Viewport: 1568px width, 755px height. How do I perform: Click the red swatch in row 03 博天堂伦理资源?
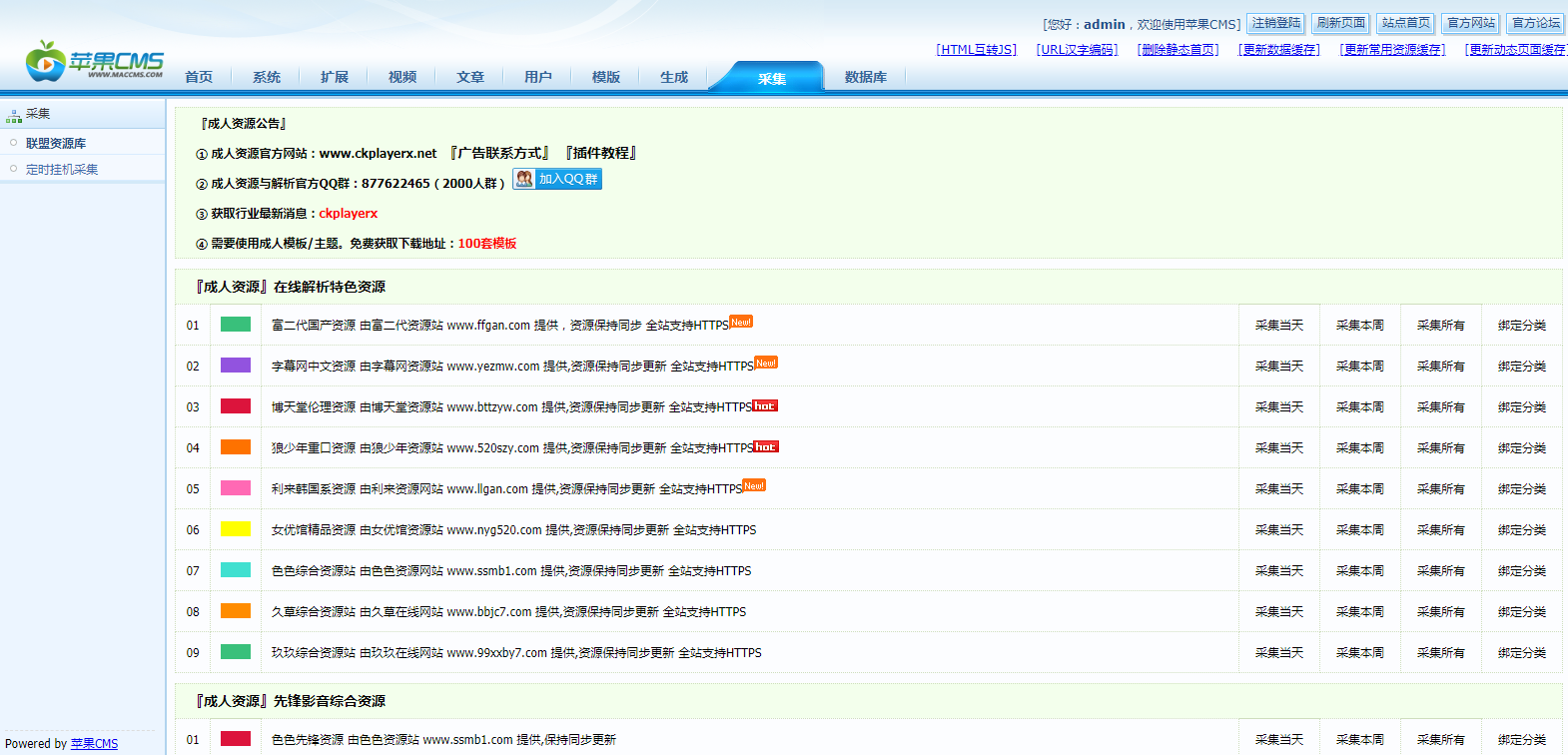(236, 405)
